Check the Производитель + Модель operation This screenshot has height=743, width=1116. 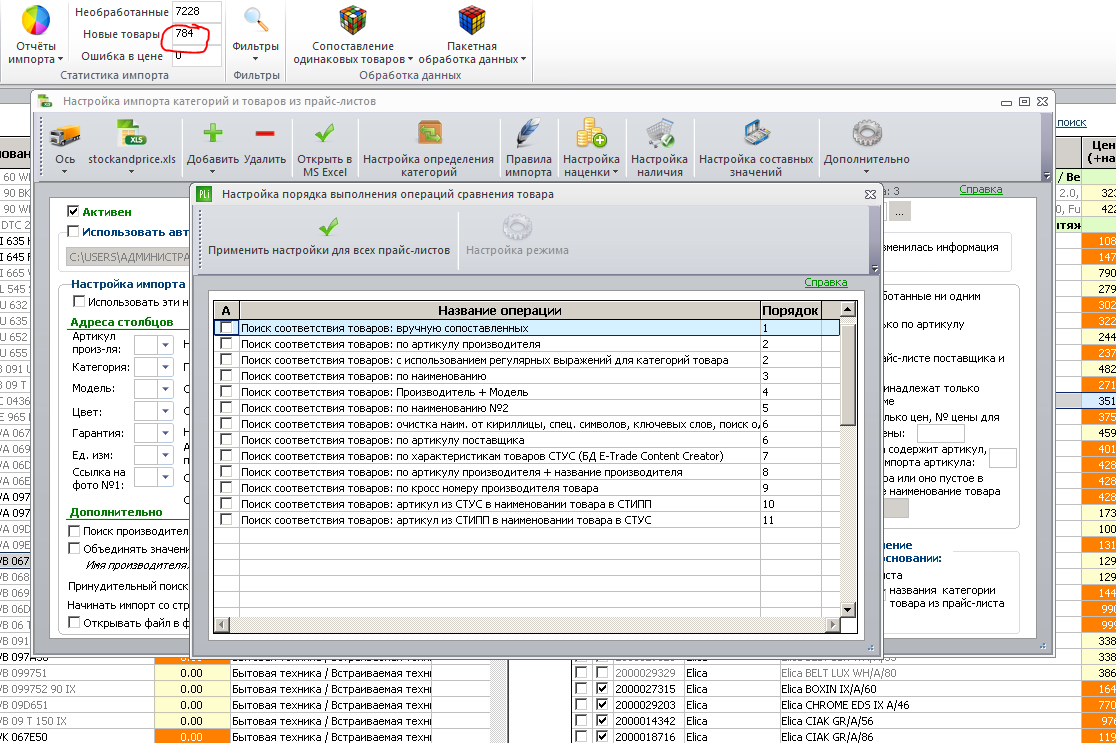click(x=226, y=391)
